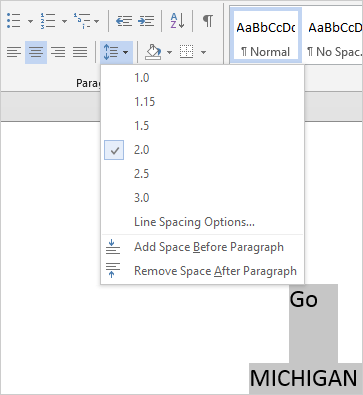Click Remove Space After Paragraph
This screenshot has height=395, width=363.
tap(202, 271)
